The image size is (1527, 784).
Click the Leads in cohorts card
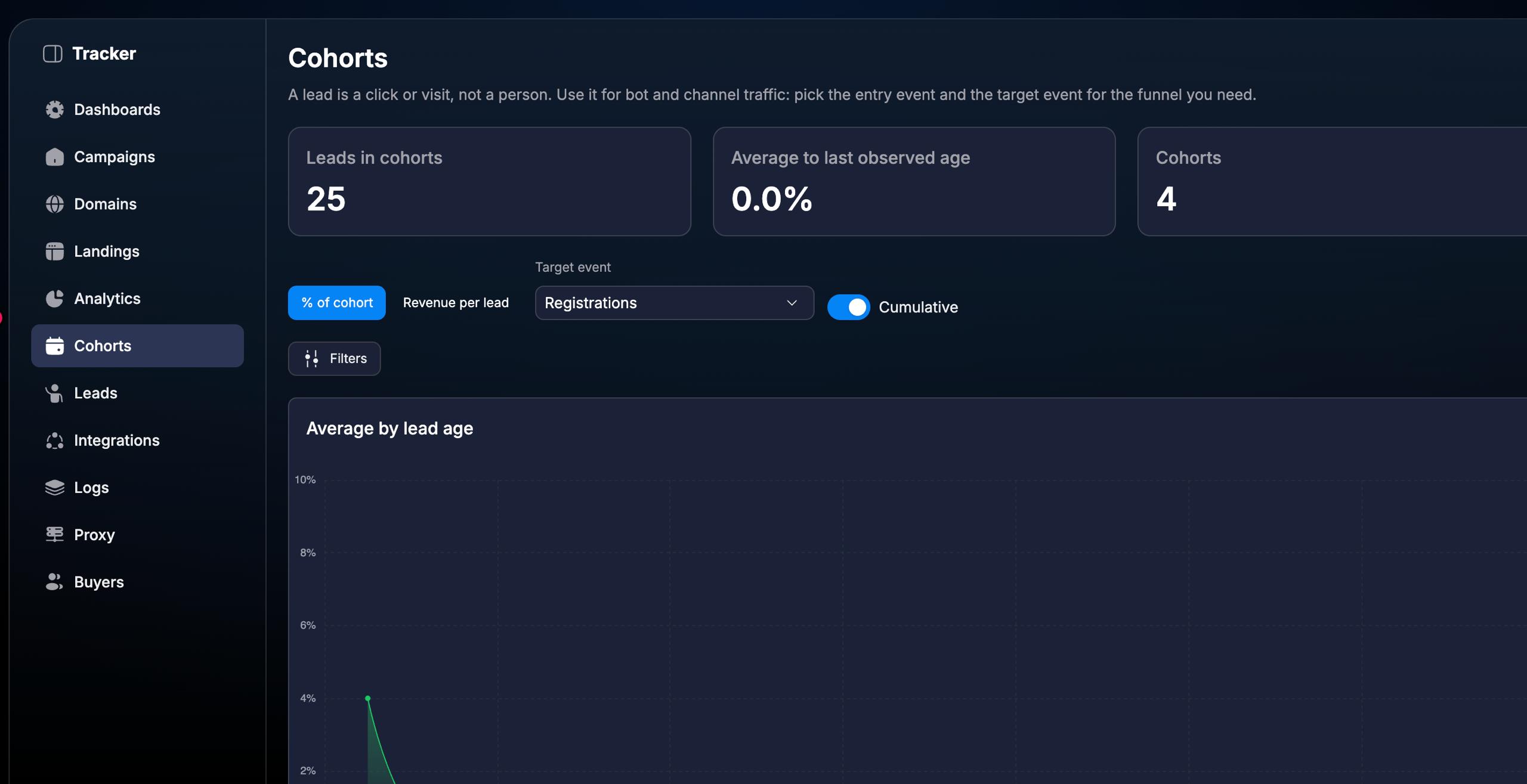coord(489,181)
